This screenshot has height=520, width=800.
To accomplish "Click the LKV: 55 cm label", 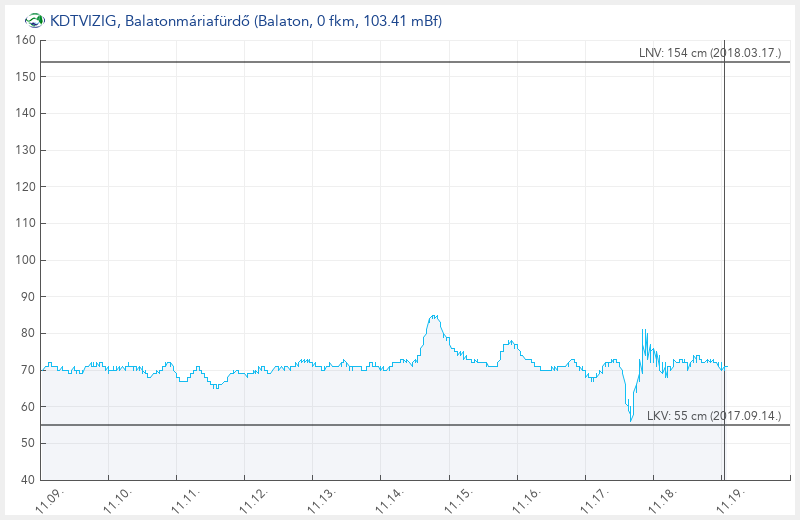I will (713, 416).
